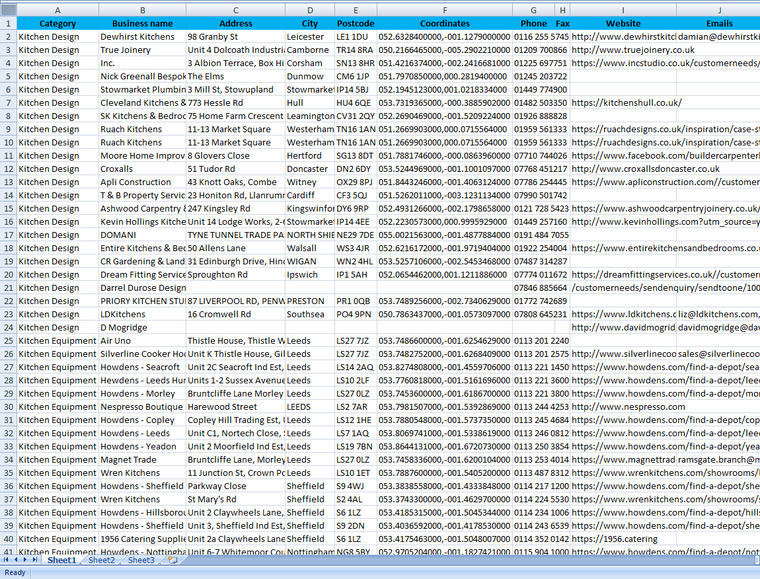Select row 21 header number
This screenshot has width=760, height=579.
[8, 288]
